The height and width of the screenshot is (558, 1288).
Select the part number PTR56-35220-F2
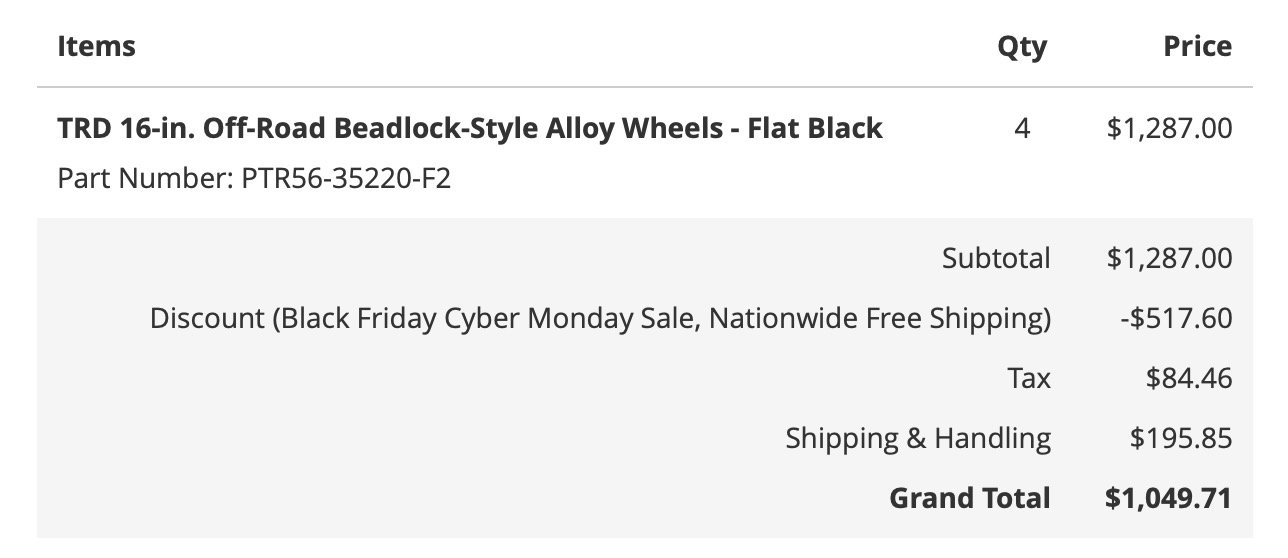click(346, 180)
